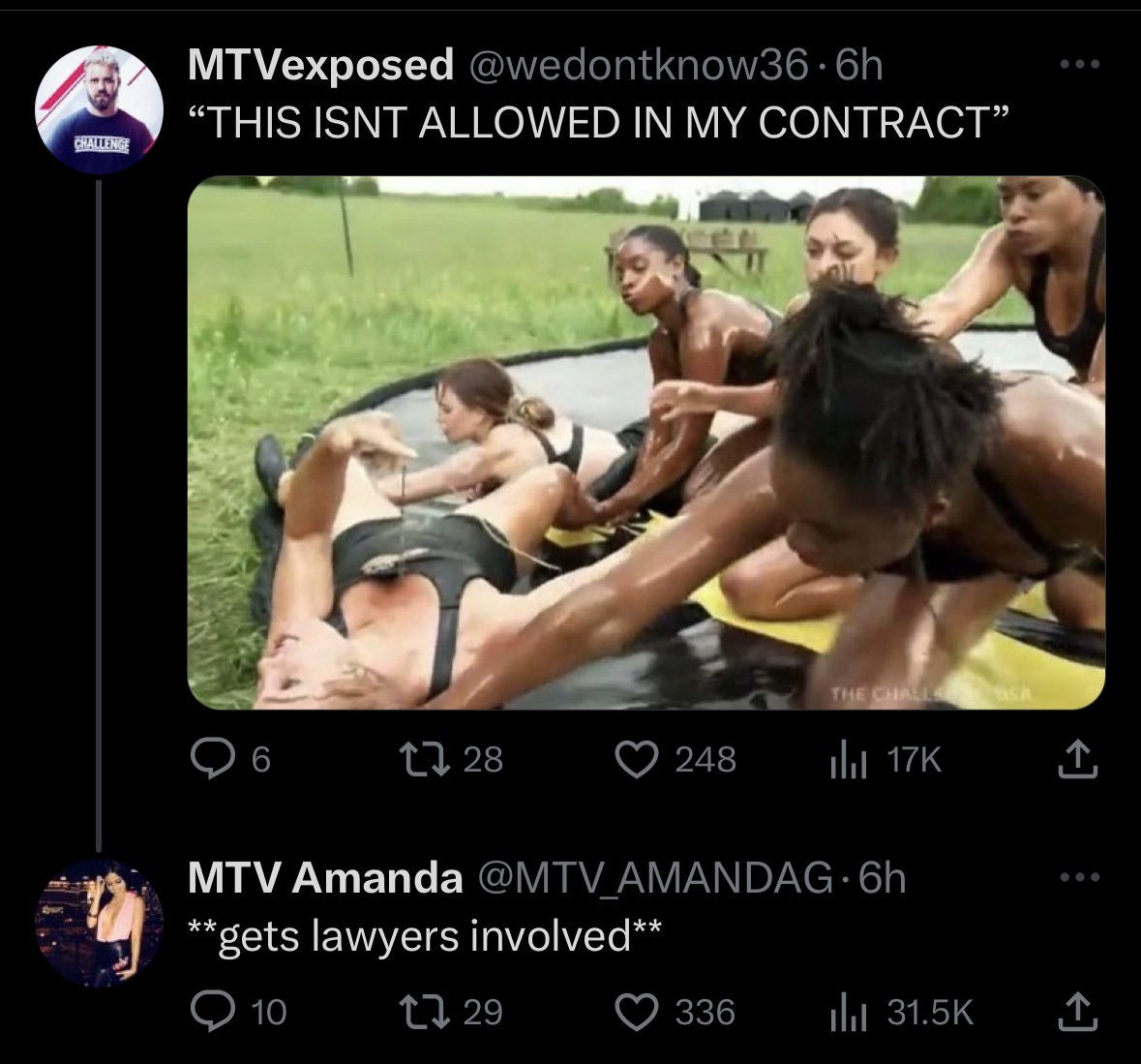This screenshot has height=1064, width=1141.
Task: Open "gets lawyers involved" tweet text
Action: (425, 935)
